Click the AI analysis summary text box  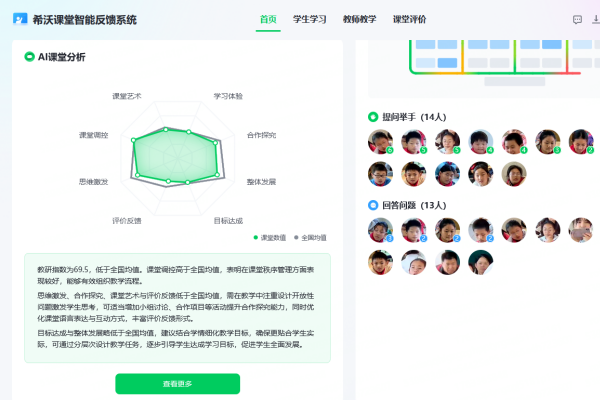coord(178,308)
